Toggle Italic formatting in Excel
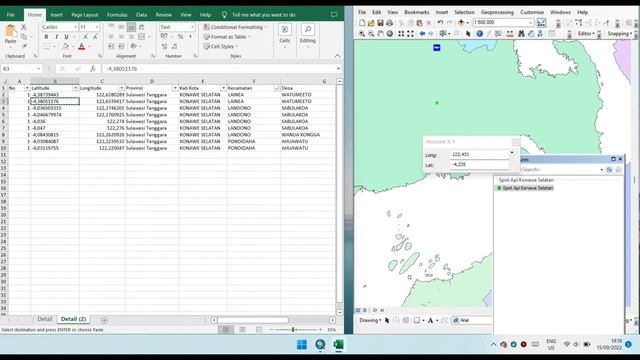The width and height of the screenshot is (640, 360). (x=56, y=37)
